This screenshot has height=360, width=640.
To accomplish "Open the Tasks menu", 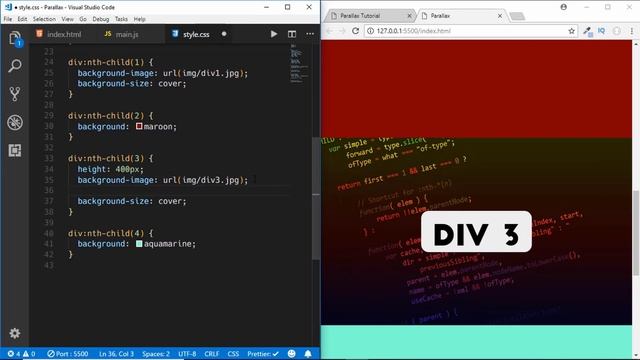I will coord(121,19).
